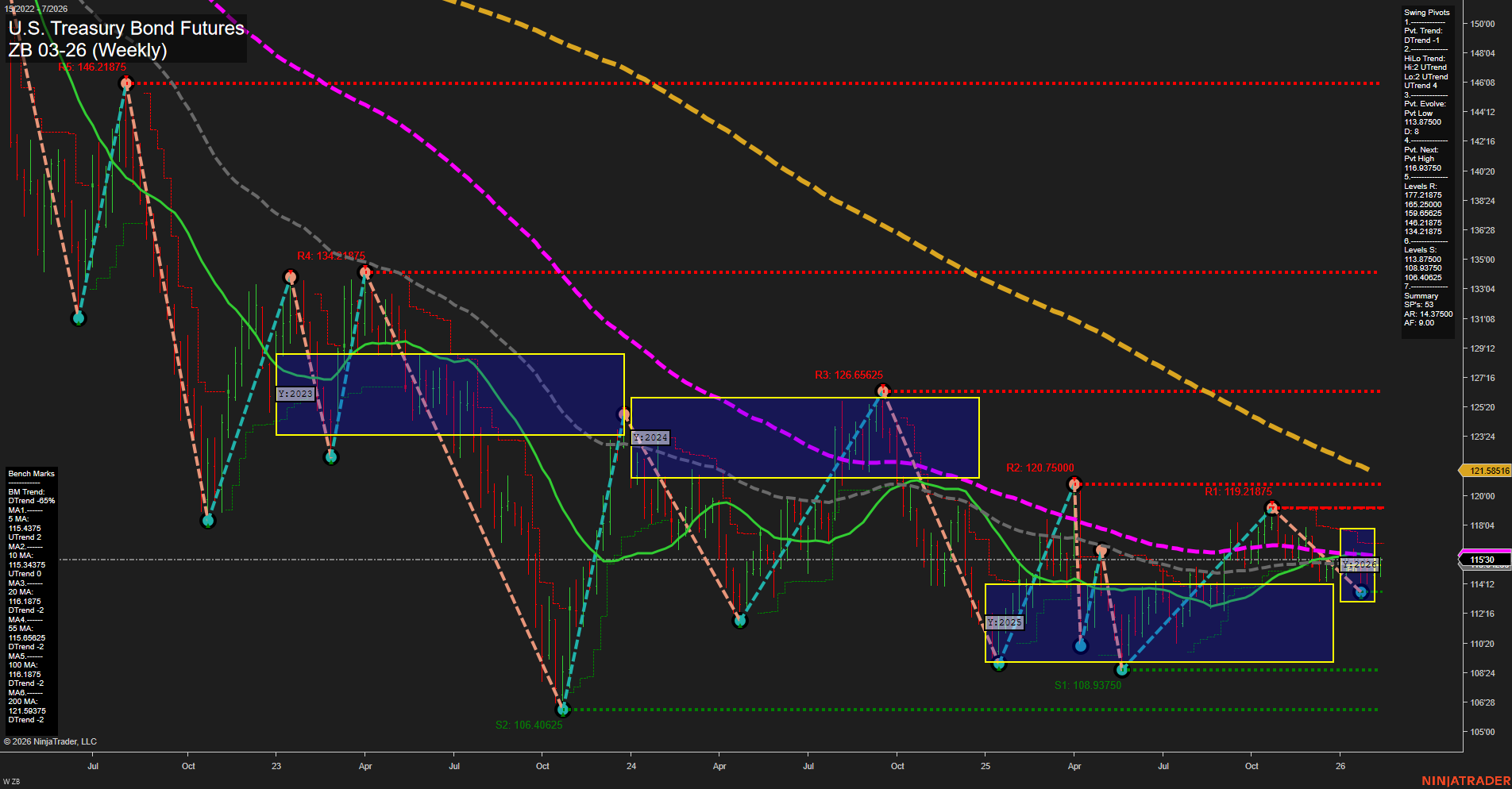Viewport: 1512px width, 789px height.
Task: Open the W ZB interval selector
Action: coord(13,782)
